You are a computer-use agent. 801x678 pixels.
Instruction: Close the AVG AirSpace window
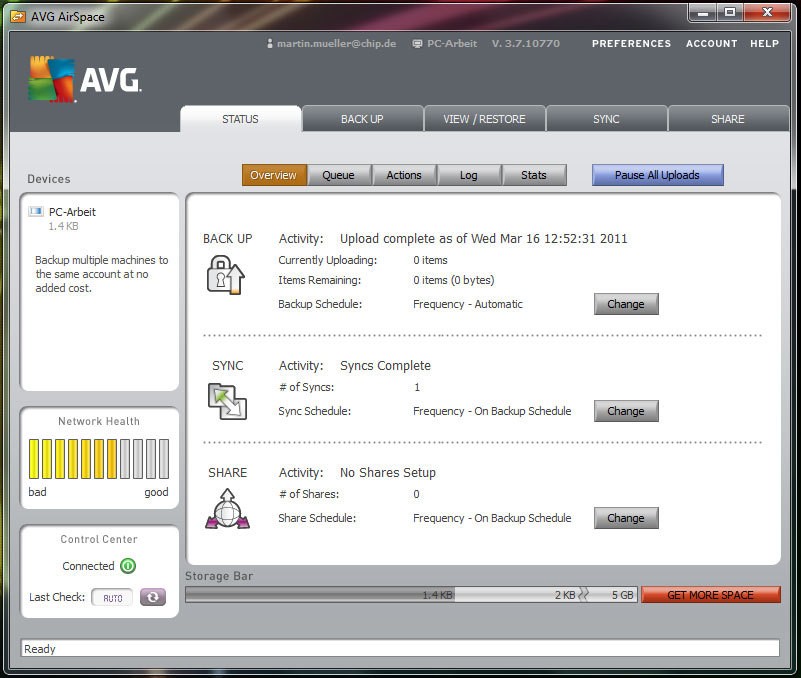click(x=767, y=12)
